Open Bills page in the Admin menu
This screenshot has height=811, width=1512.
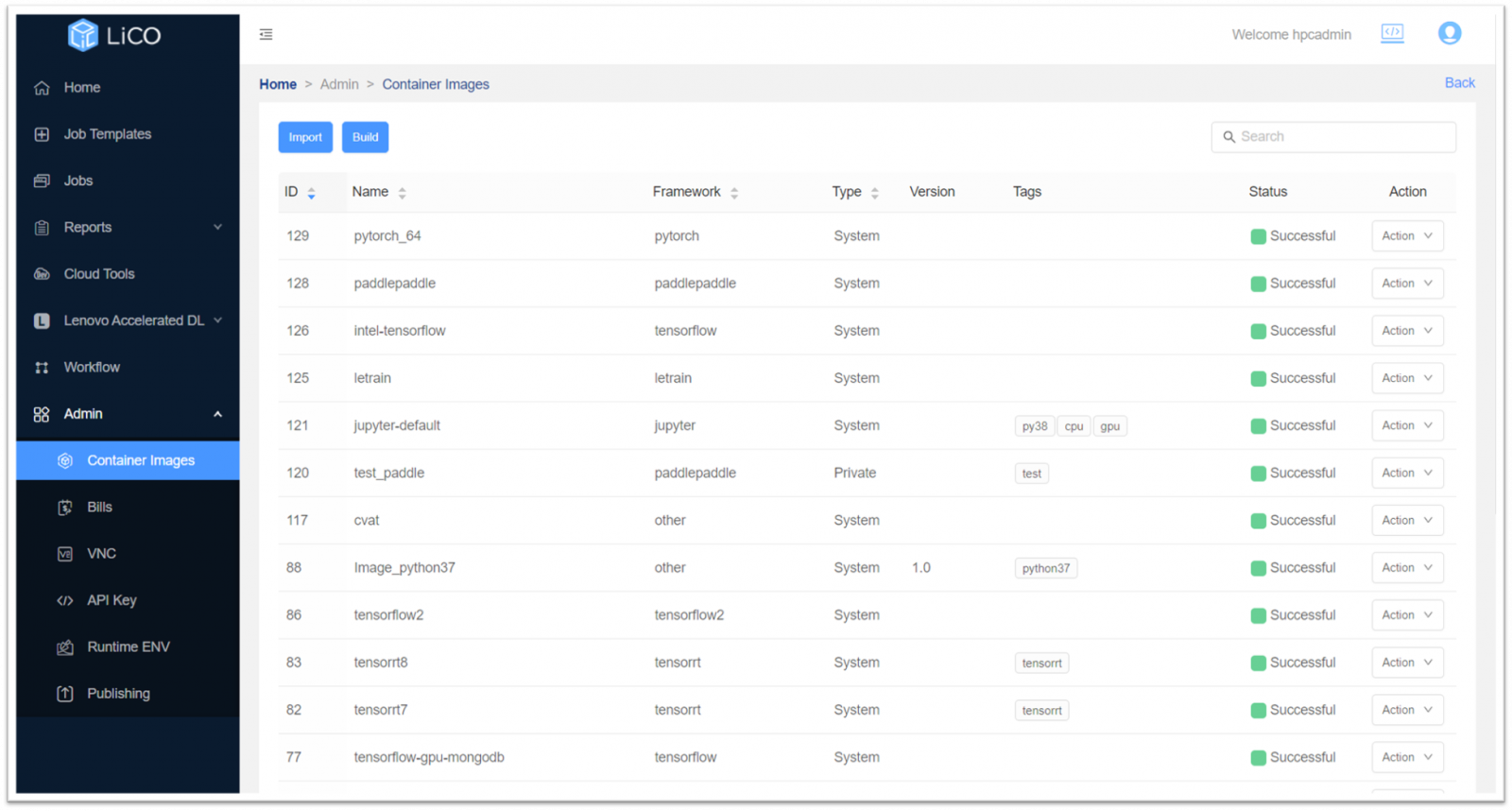(99, 508)
